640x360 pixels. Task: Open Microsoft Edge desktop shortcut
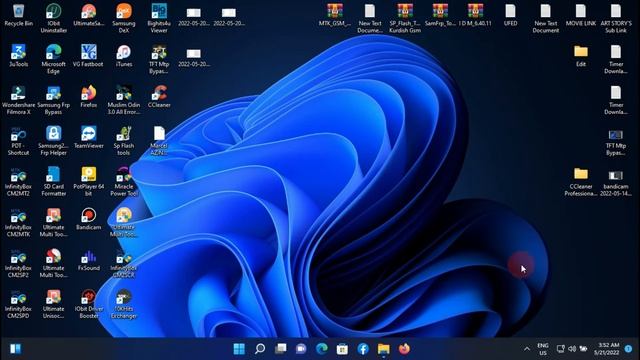coord(53,59)
